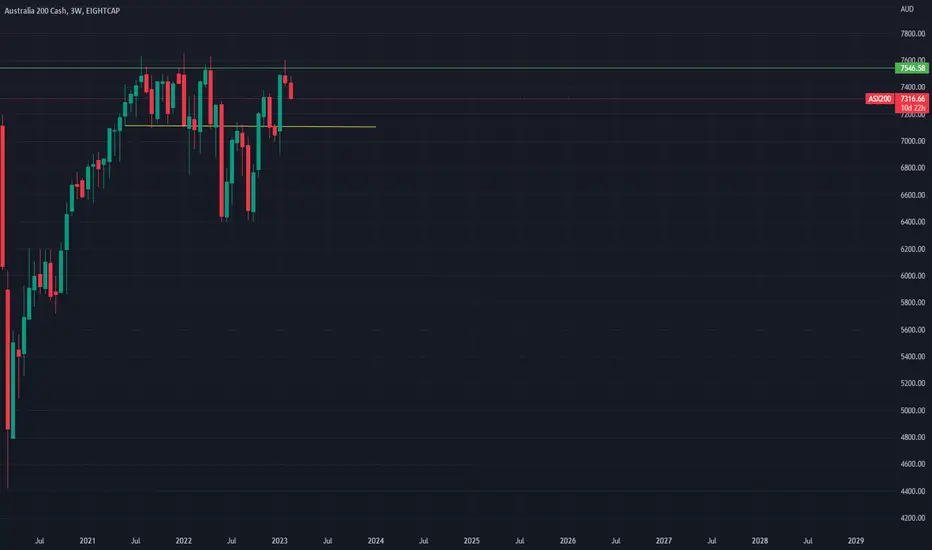Image resolution: width=932 pixels, height=550 pixels.
Task: Click the 4200.00 price scale label
Action: [x=913, y=518]
